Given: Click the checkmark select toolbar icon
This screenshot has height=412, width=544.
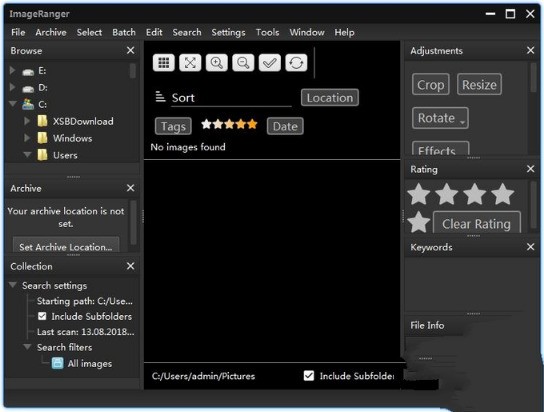Looking at the screenshot, I should tap(270, 63).
